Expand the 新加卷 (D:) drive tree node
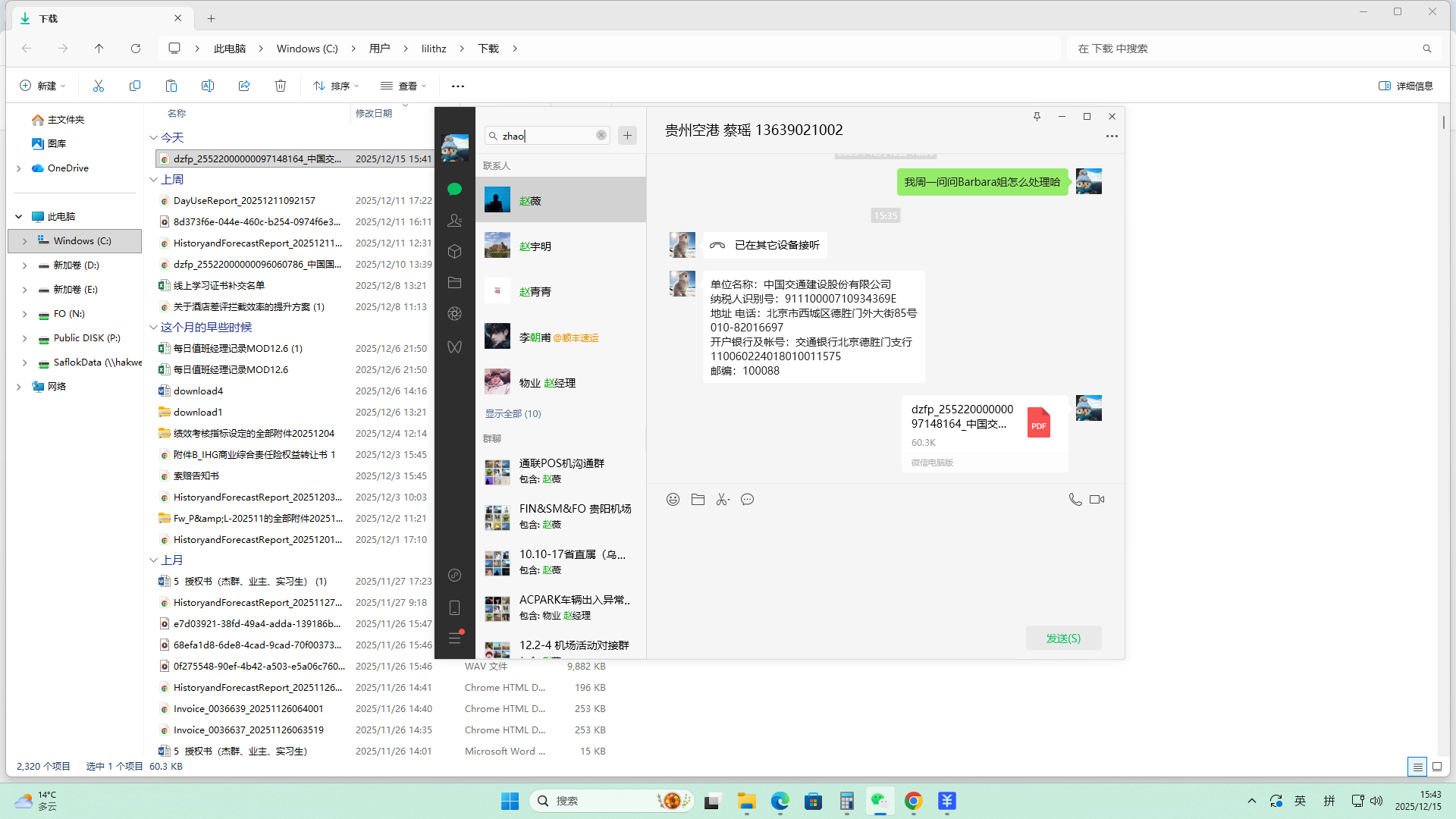The width and height of the screenshot is (1456, 819). (x=24, y=265)
